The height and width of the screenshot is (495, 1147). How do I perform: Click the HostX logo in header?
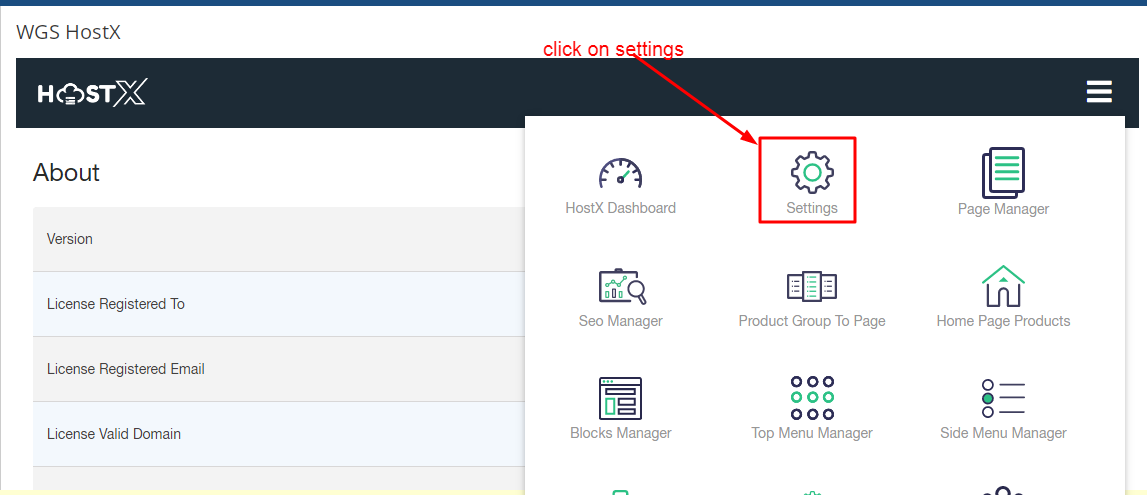pos(92,93)
